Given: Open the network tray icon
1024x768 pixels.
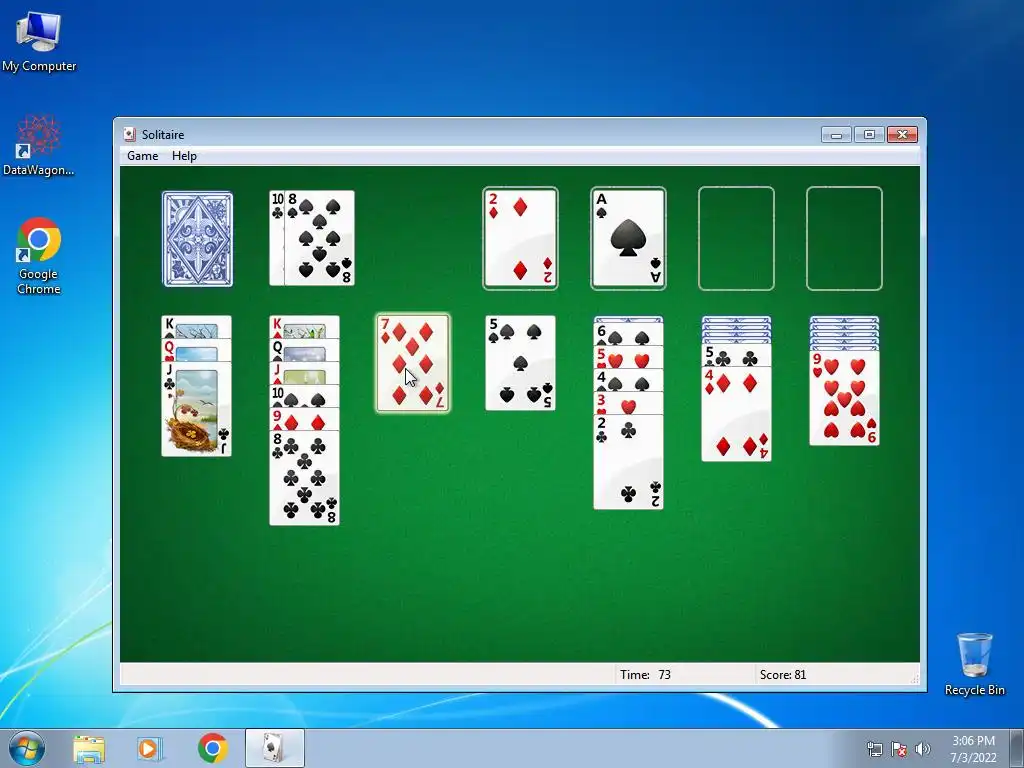Looking at the screenshot, I should pyautogui.click(x=874, y=749).
